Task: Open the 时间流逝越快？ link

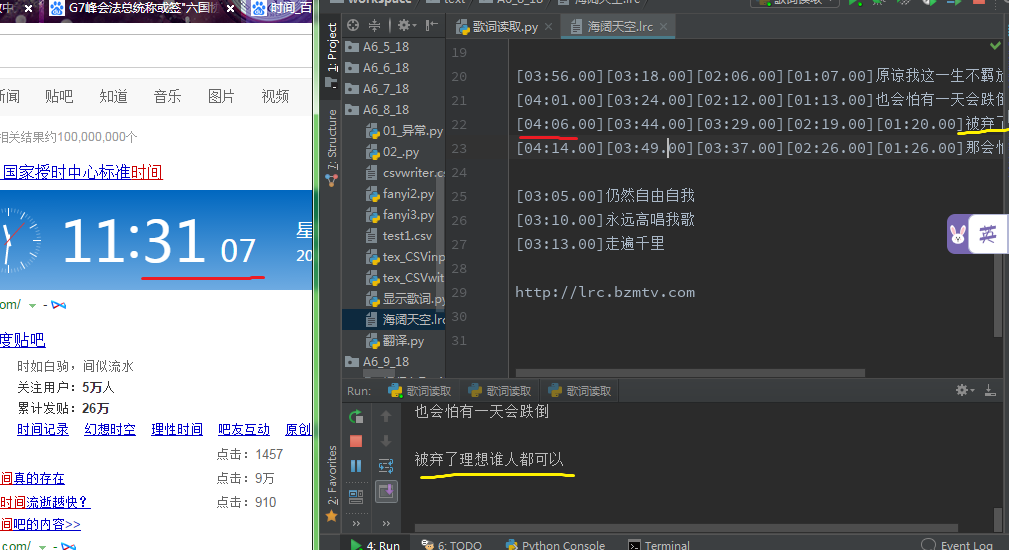Action: [x=44, y=502]
